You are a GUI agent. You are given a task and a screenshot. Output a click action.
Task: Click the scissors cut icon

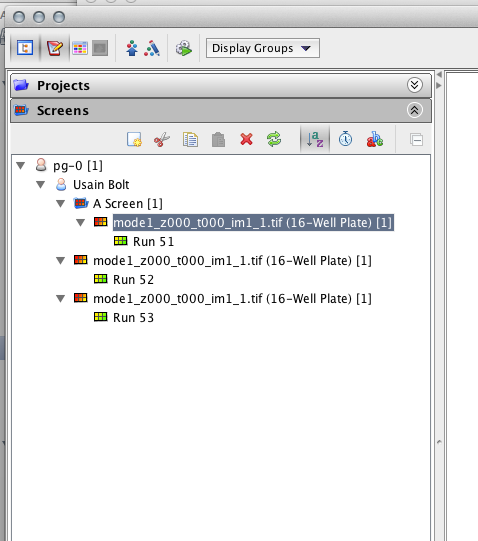pyautogui.click(x=162, y=139)
